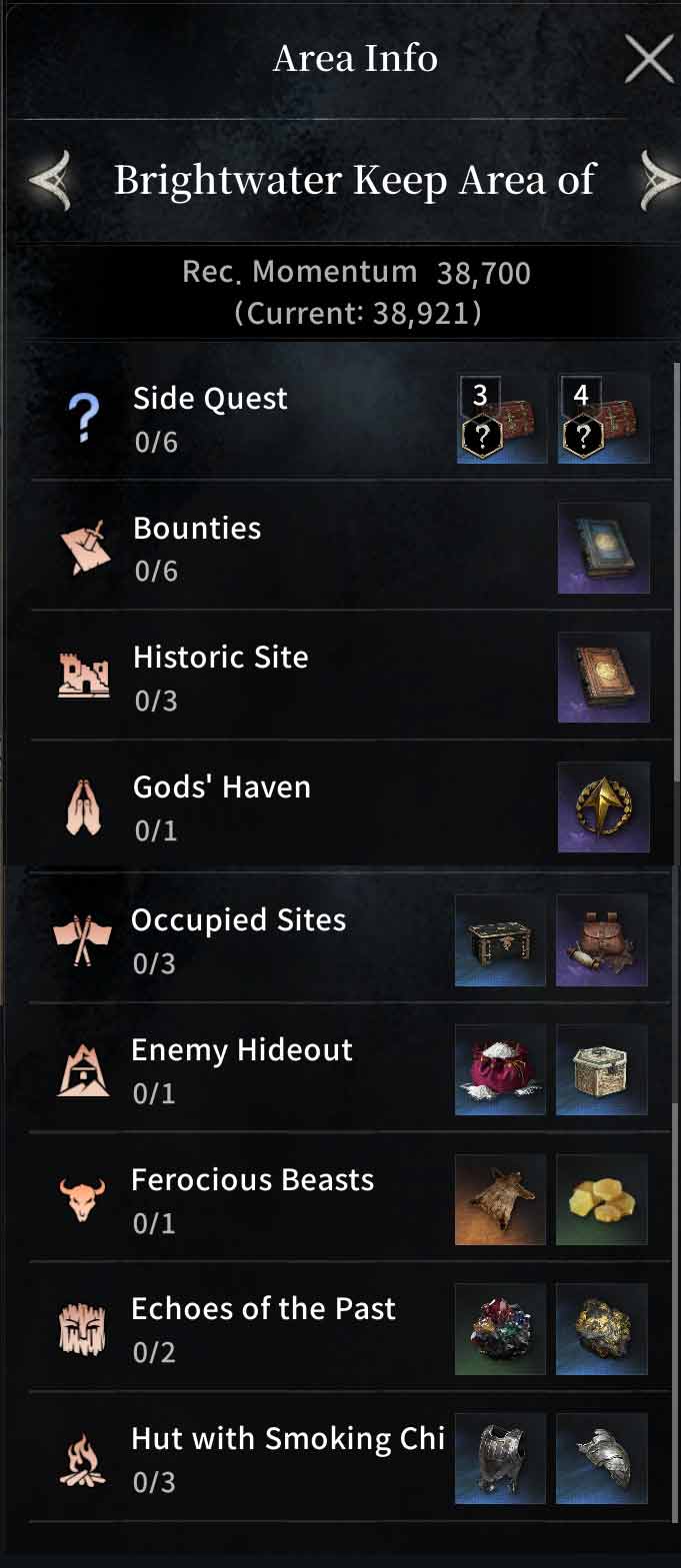Select the Enemy Hideout red pouch reward
681x1568 pixels.
point(500,1069)
